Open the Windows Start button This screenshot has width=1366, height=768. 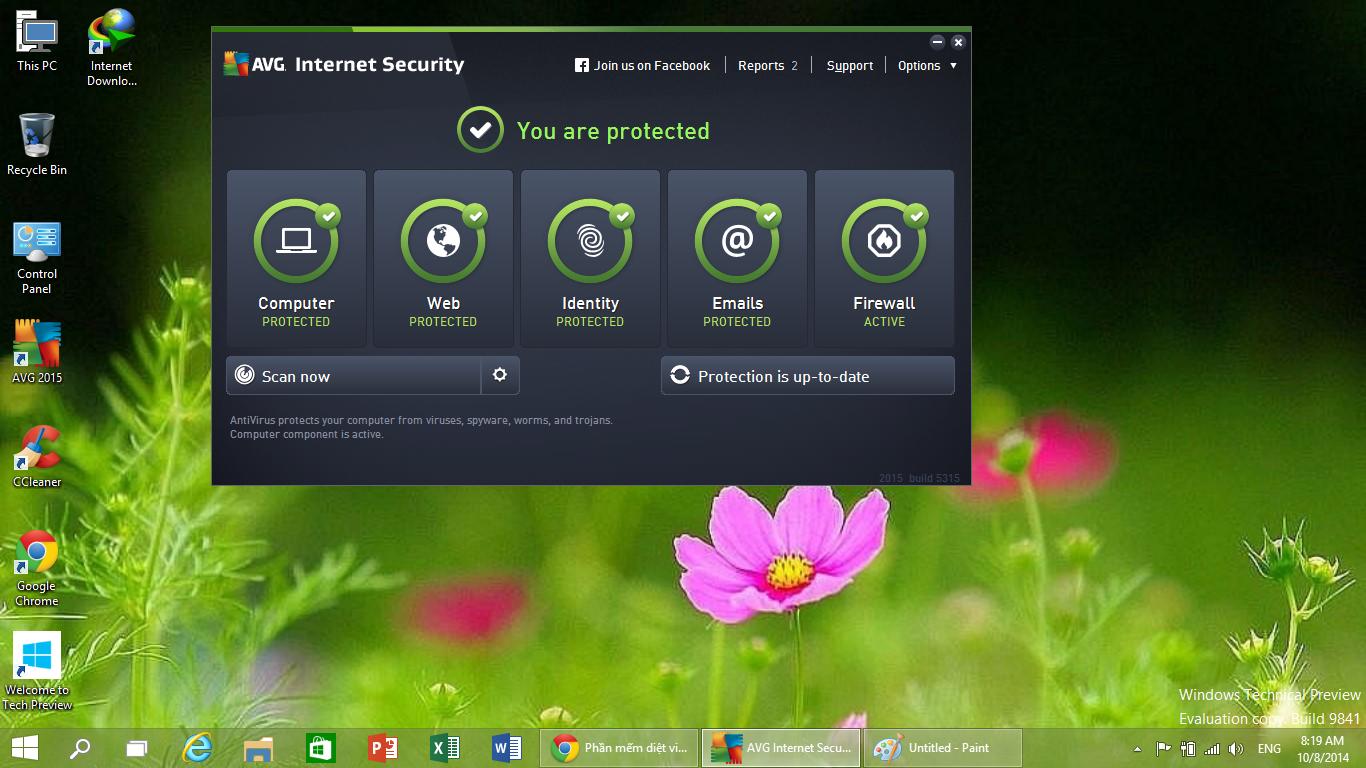[x=24, y=748]
